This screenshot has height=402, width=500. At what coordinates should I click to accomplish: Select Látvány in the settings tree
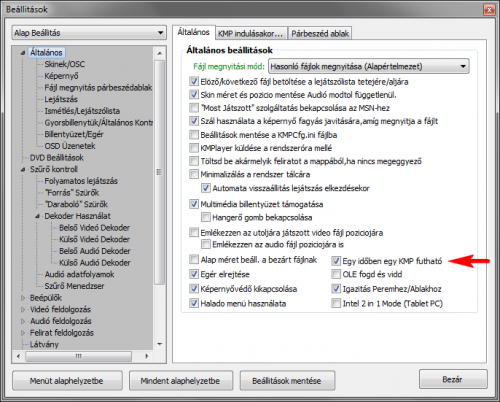(44, 344)
